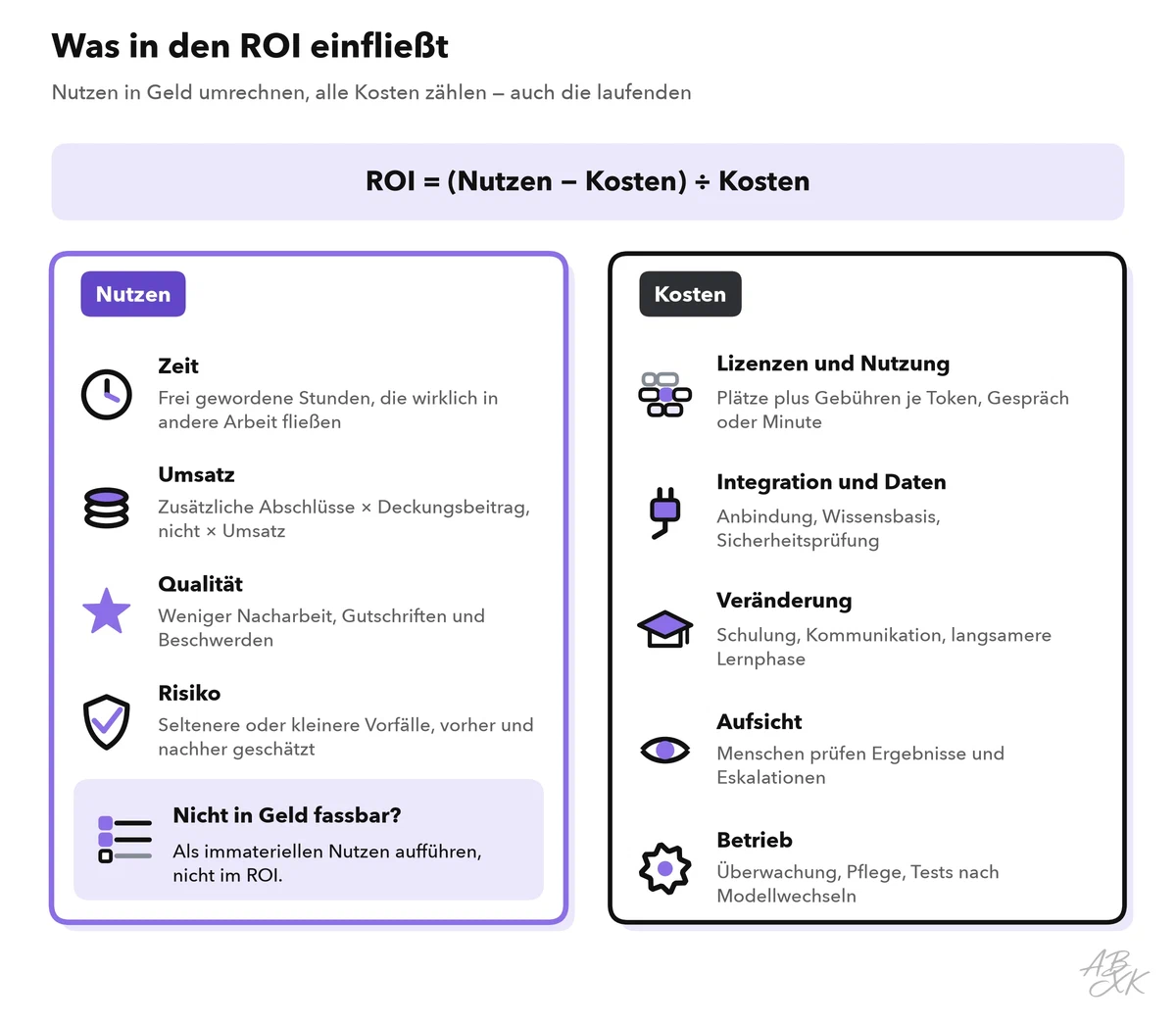Click the Aufsicht heading

(759, 721)
